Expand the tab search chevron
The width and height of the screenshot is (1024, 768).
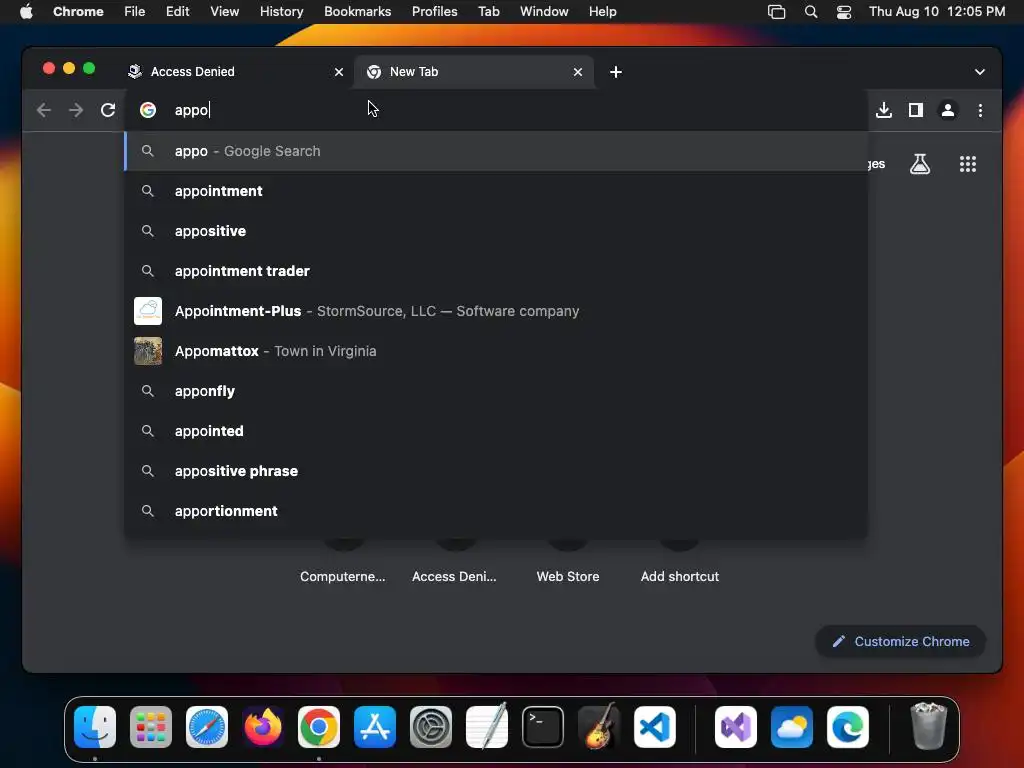click(x=979, y=72)
